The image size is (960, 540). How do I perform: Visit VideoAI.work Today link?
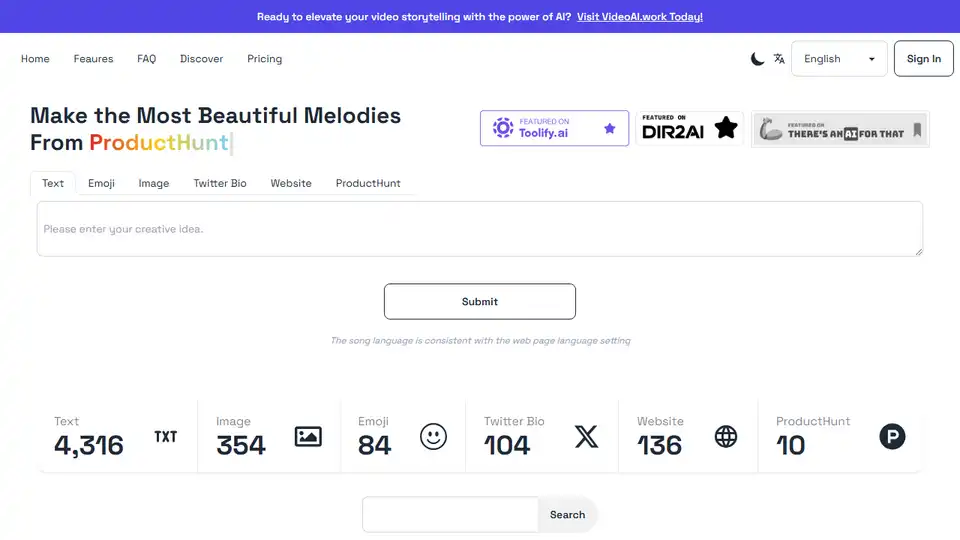(x=640, y=17)
